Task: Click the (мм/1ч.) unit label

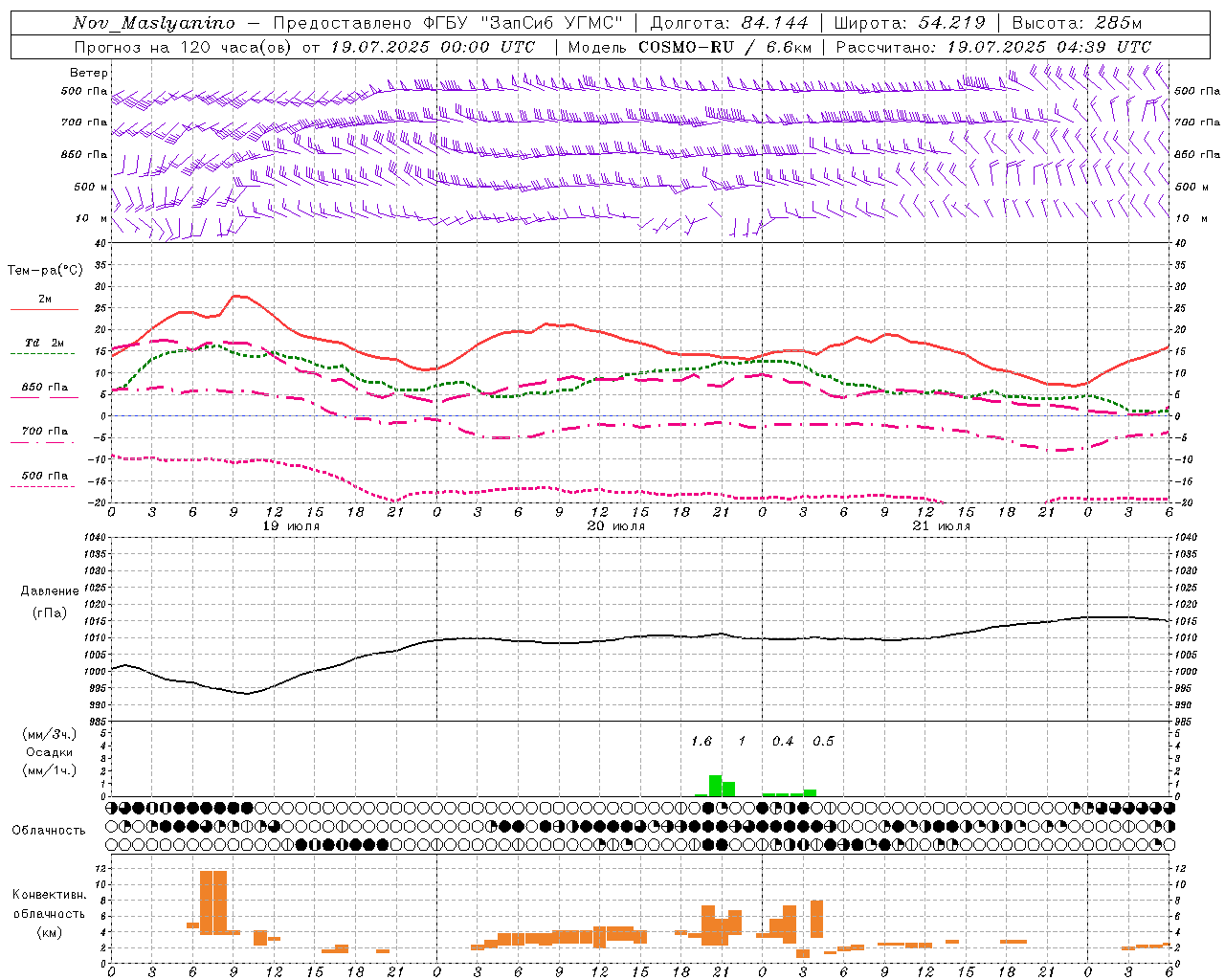Action: click(50, 770)
